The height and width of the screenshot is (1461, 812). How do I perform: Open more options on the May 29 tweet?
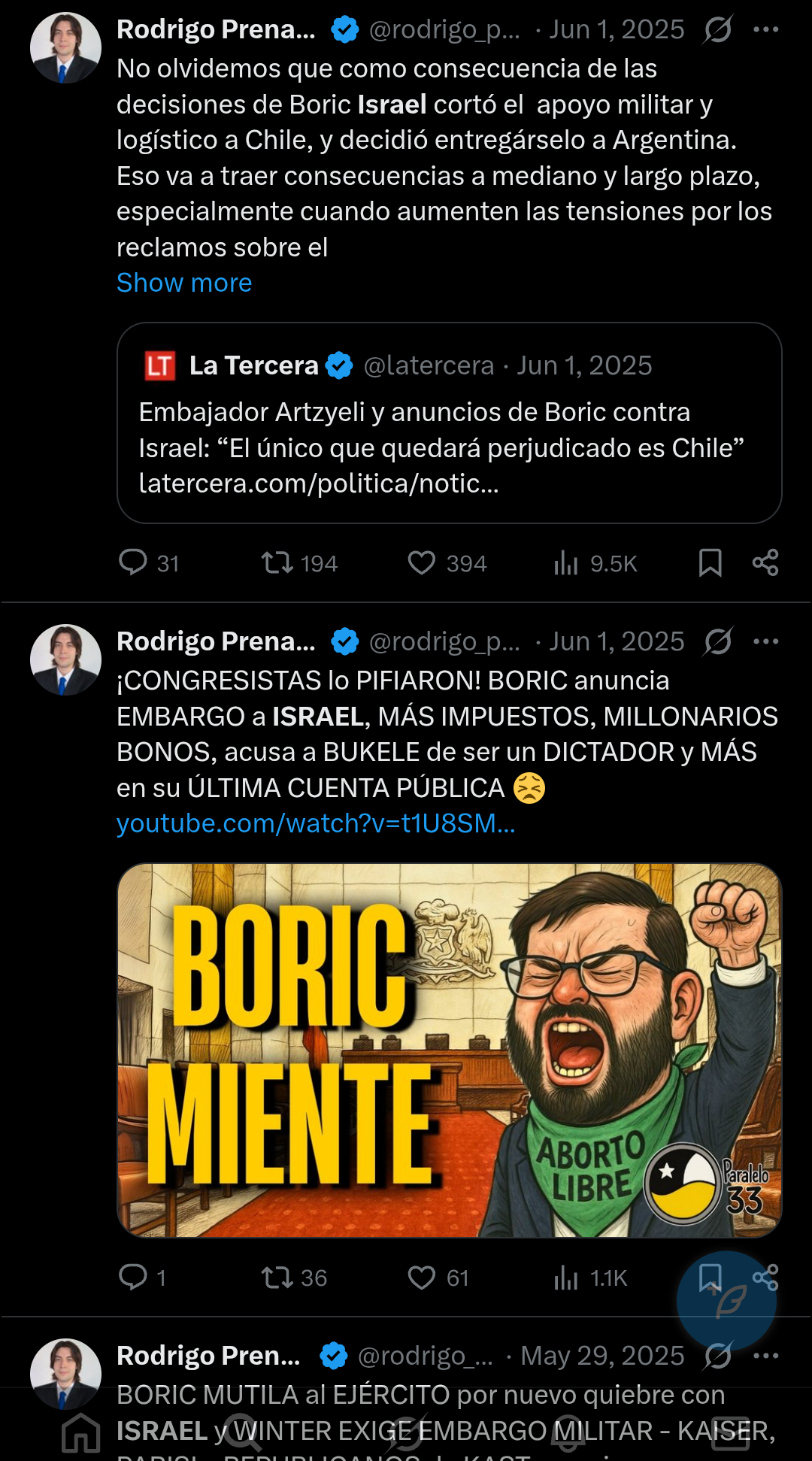[x=765, y=1356]
